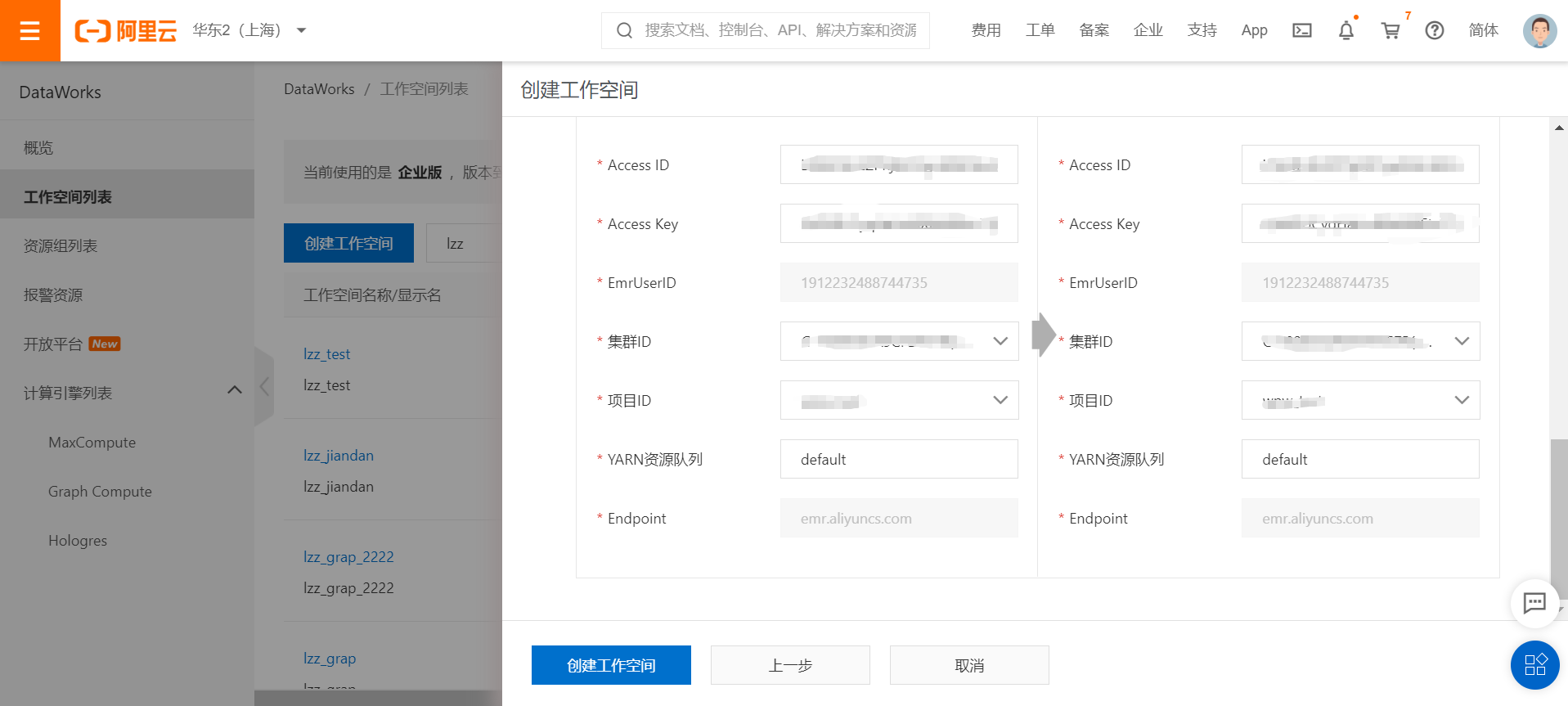
Task: Click left Endpoint emr.aliyuncs.com field
Action: pyautogui.click(x=899, y=518)
